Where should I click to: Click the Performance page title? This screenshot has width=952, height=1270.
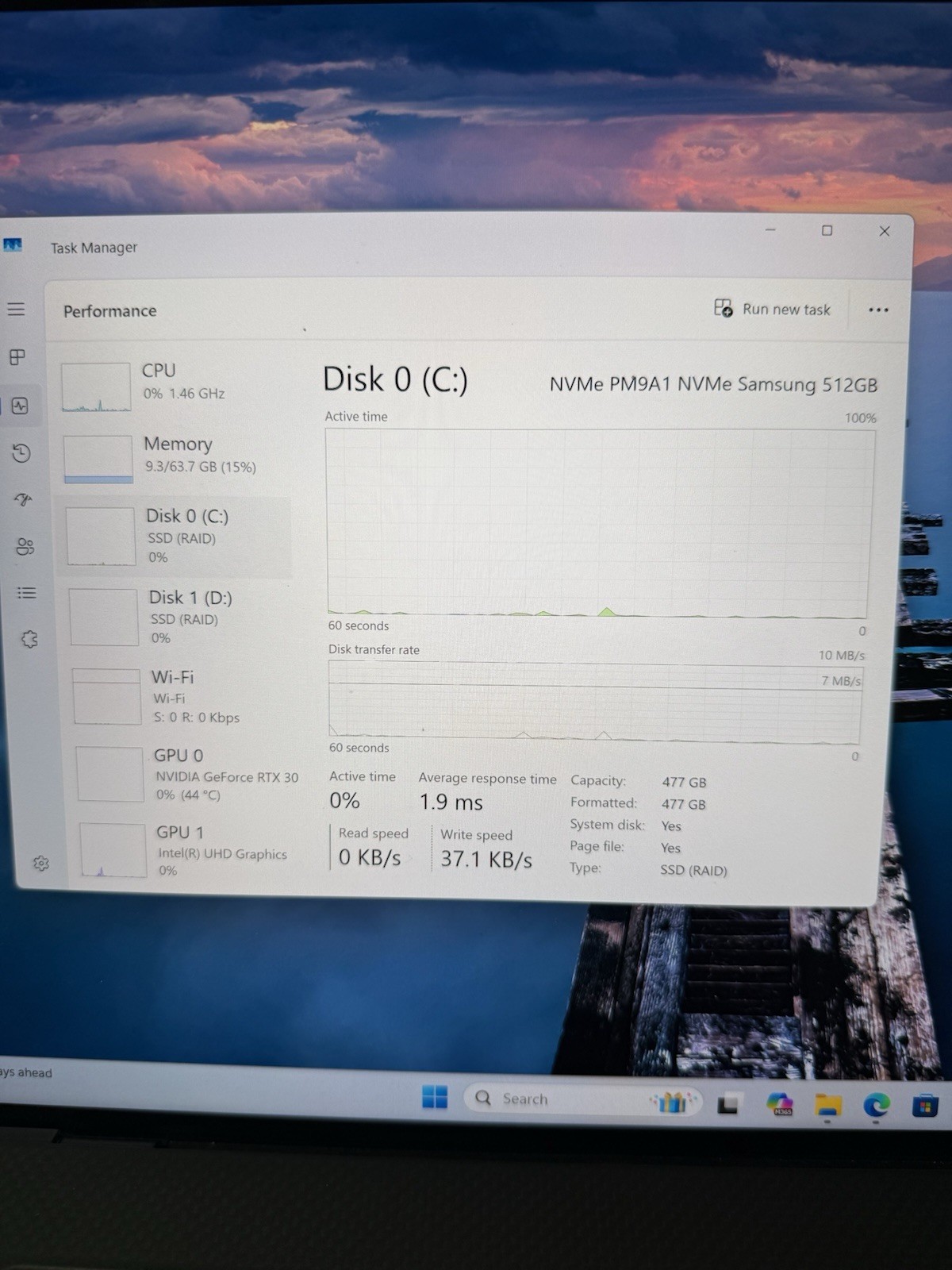(110, 311)
